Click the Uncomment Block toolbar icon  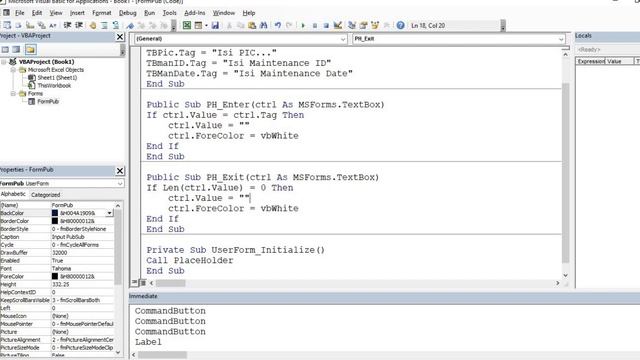[x=116, y=25]
